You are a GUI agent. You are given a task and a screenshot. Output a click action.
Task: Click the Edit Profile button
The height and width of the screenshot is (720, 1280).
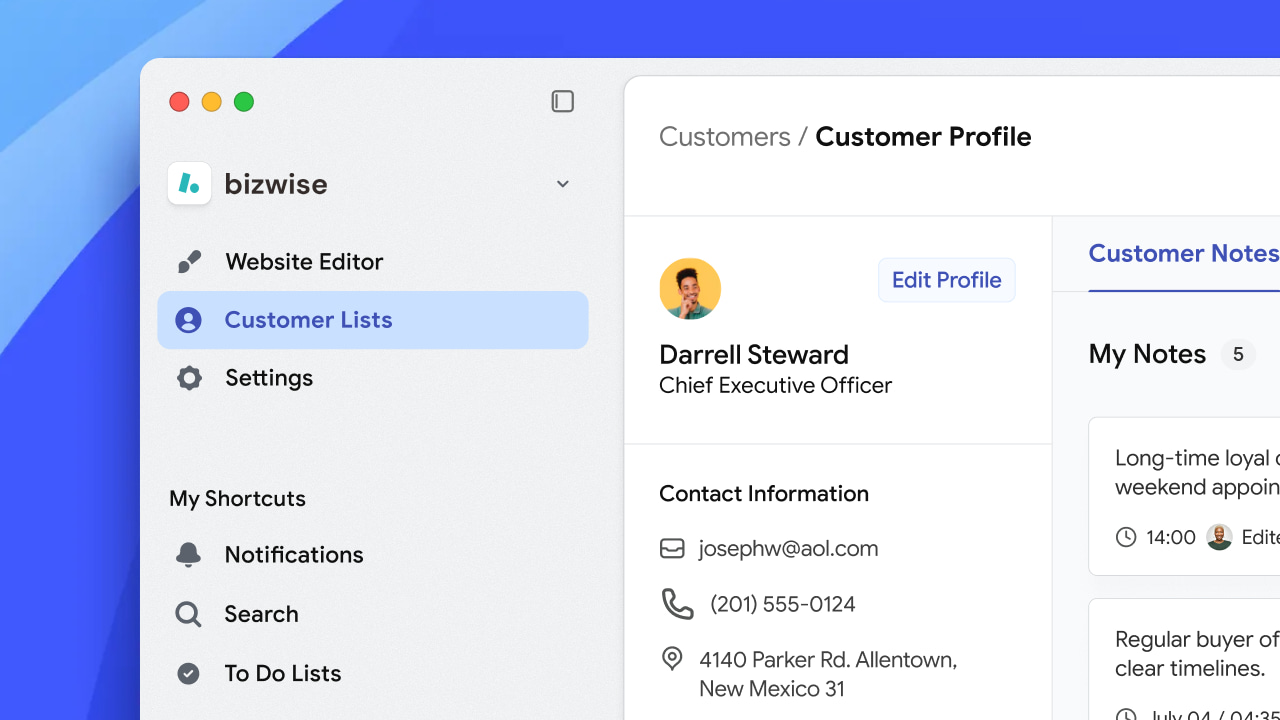(x=947, y=280)
